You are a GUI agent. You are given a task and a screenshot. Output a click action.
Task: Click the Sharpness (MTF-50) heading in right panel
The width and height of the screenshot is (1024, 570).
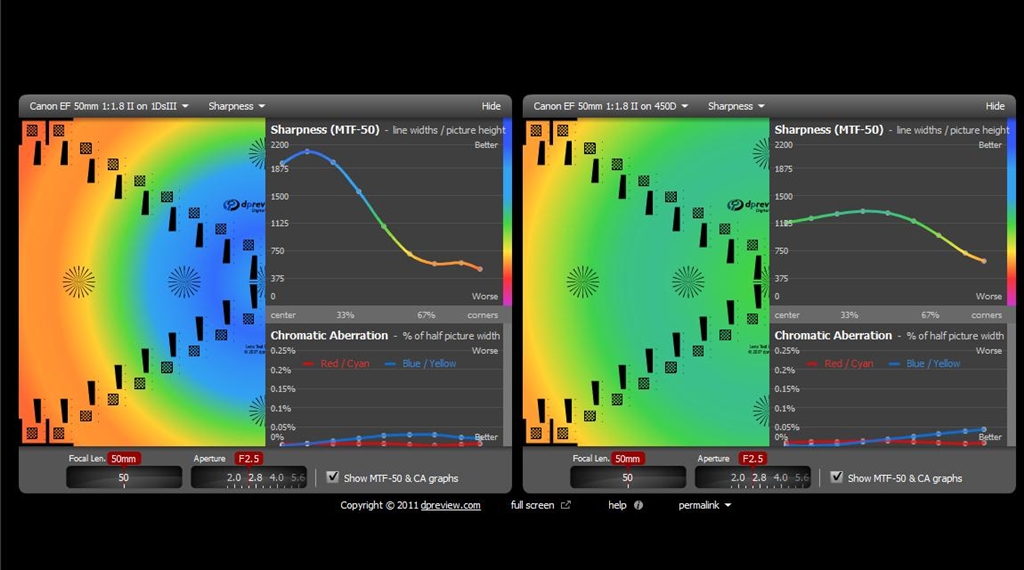pyautogui.click(x=829, y=129)
